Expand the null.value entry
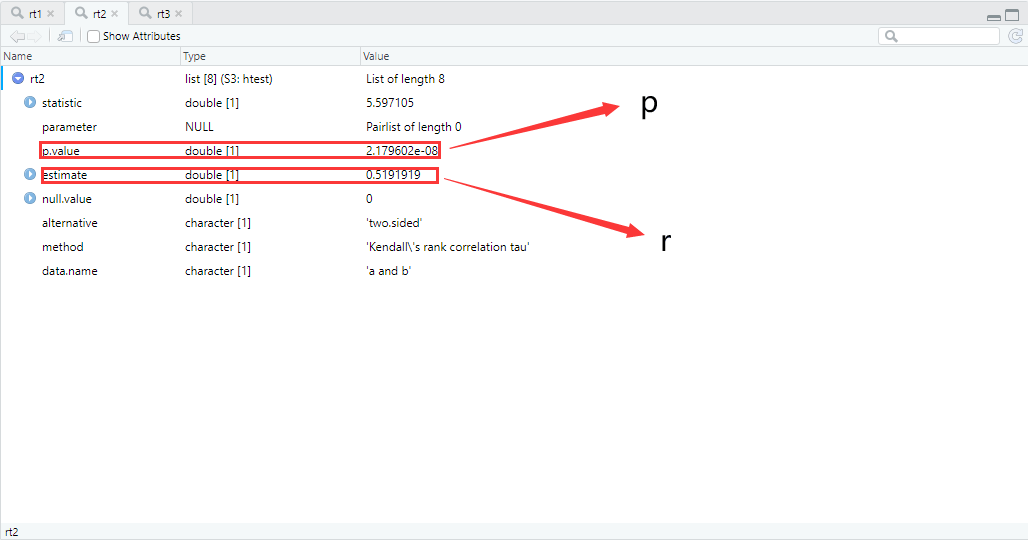The width and height of the screenshot is (1028, 540). point(30,199)
